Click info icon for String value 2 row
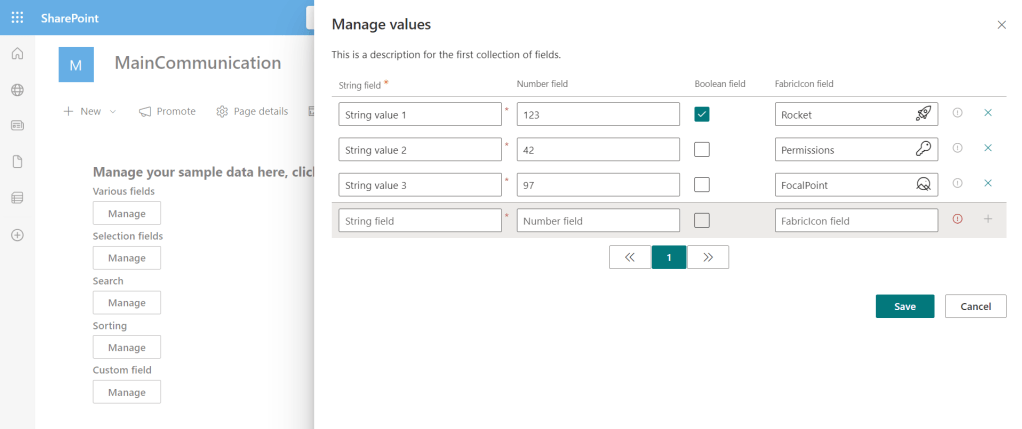1022x429 pixels. (957, 148)
